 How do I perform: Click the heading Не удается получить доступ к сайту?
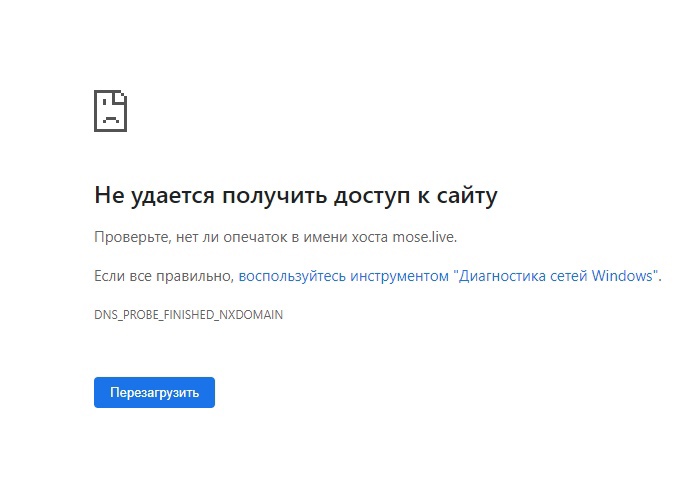(x=296, y=196)
